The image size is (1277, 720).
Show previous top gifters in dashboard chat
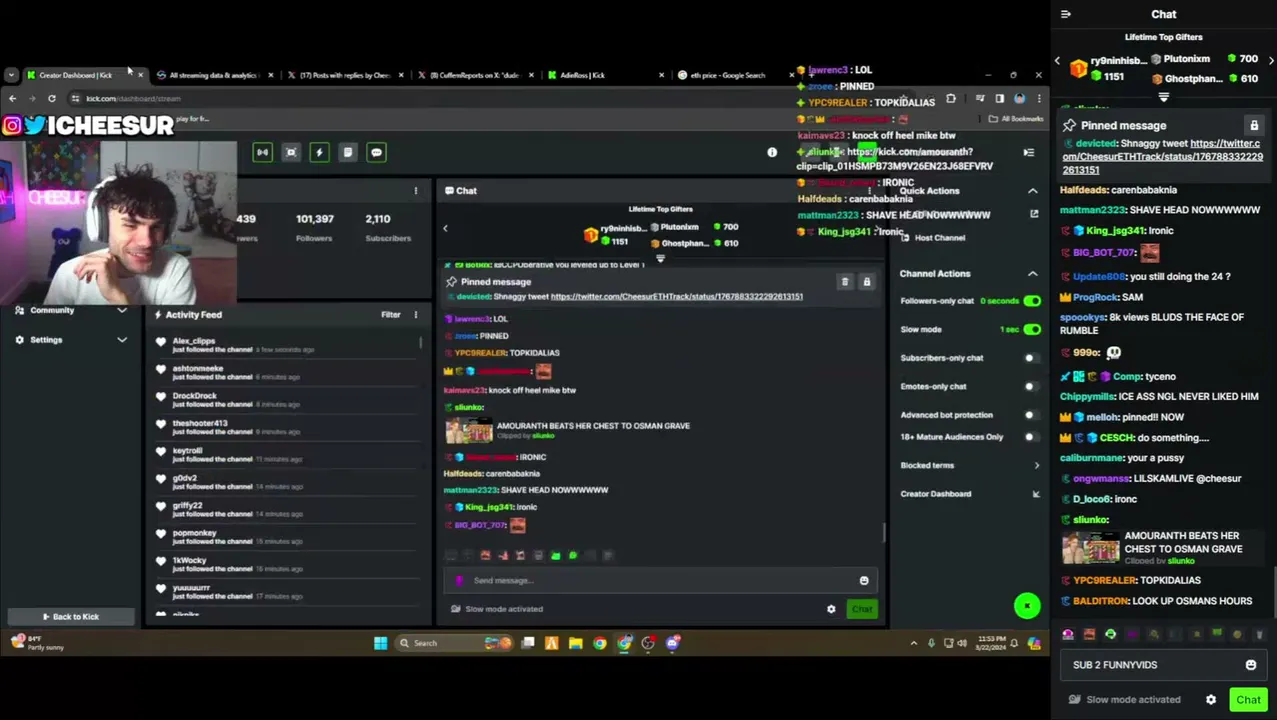[445, 228]
